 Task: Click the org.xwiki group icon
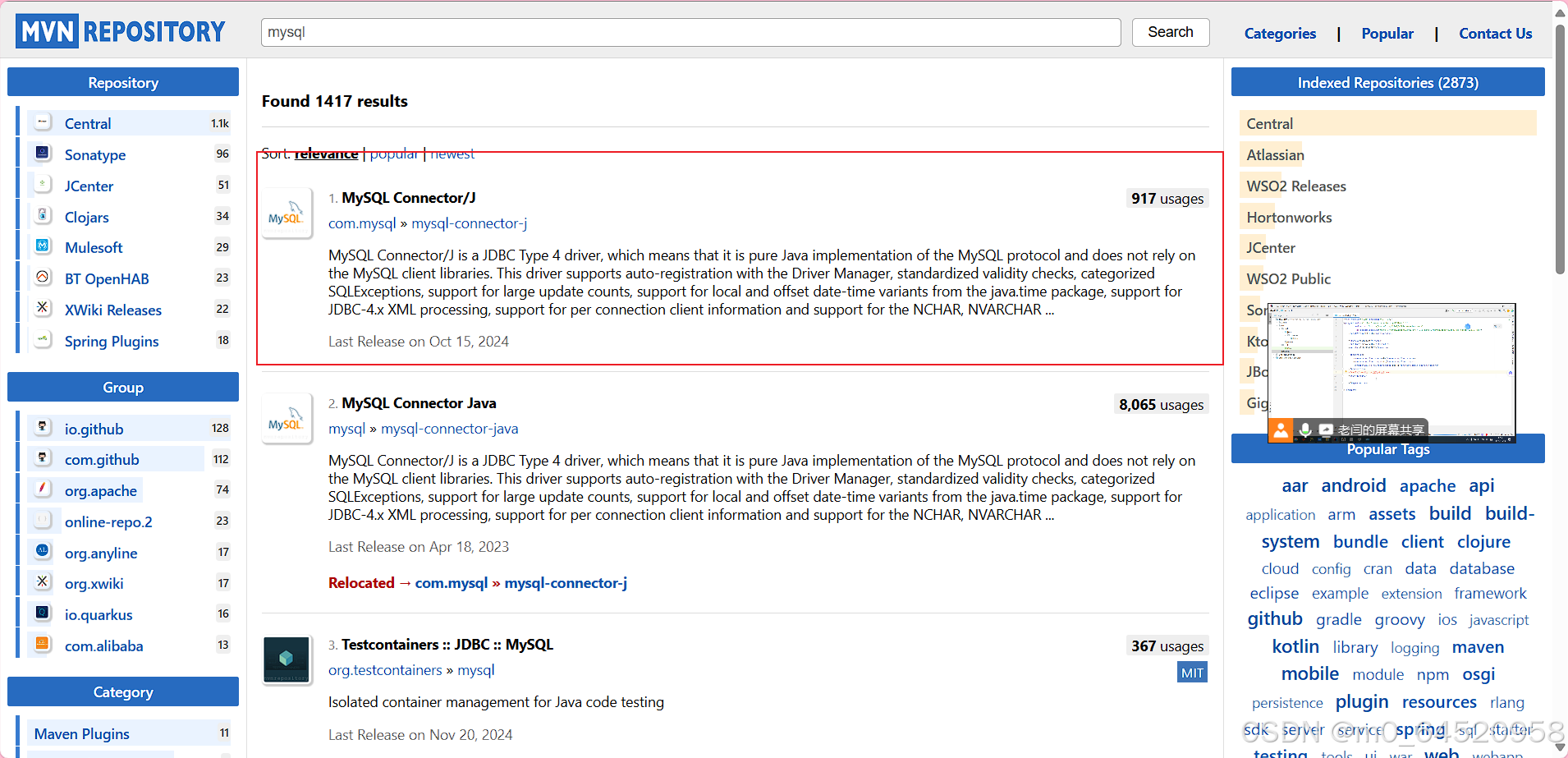pos(43,582)
